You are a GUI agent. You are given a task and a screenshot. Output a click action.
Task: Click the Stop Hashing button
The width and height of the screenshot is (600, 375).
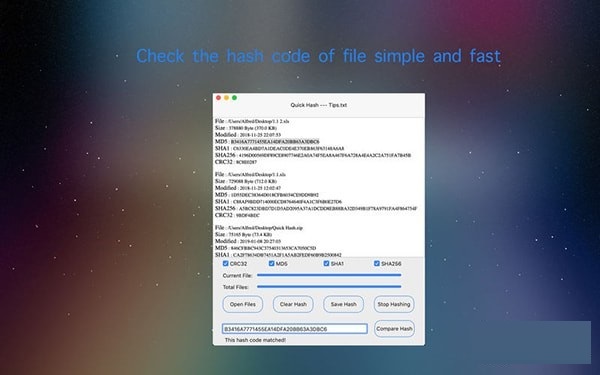tap(394, 304)
